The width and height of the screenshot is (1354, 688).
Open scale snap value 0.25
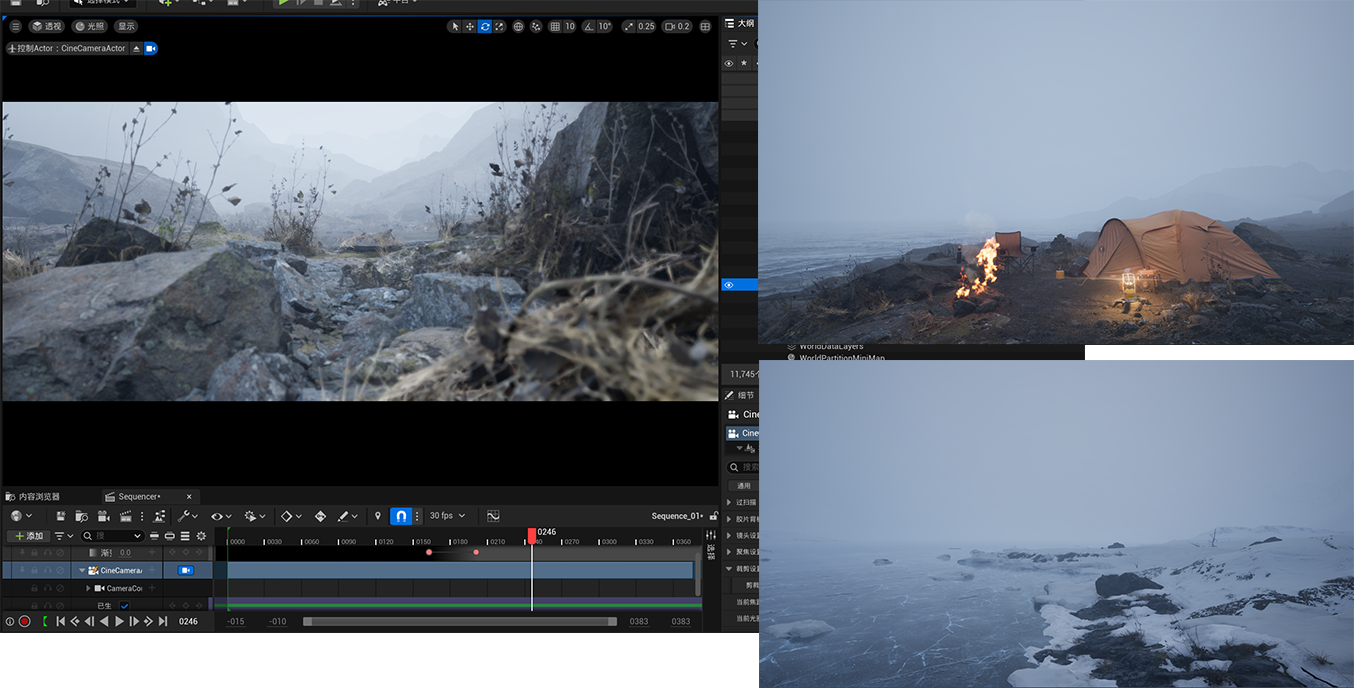coord(647,26)
